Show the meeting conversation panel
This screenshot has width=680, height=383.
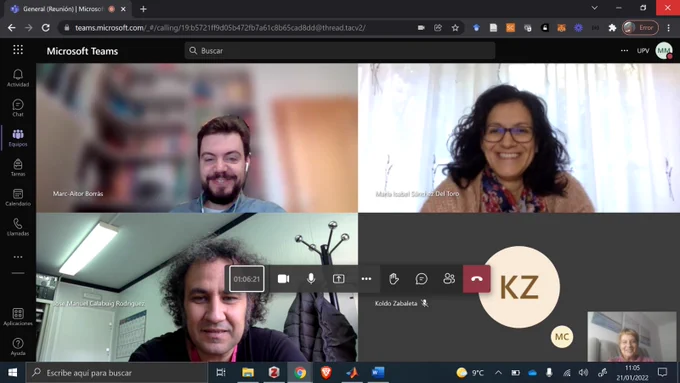tap(422, 278)
